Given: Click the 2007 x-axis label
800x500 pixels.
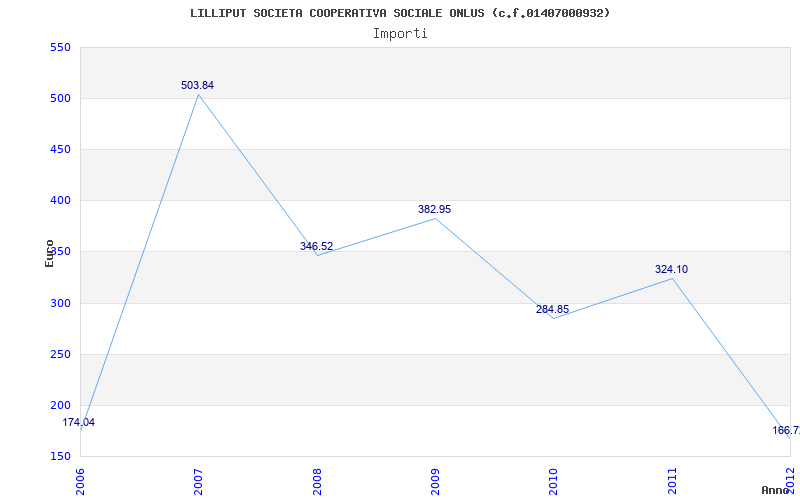Looking at the screenshot, I should tap(198, 481).
